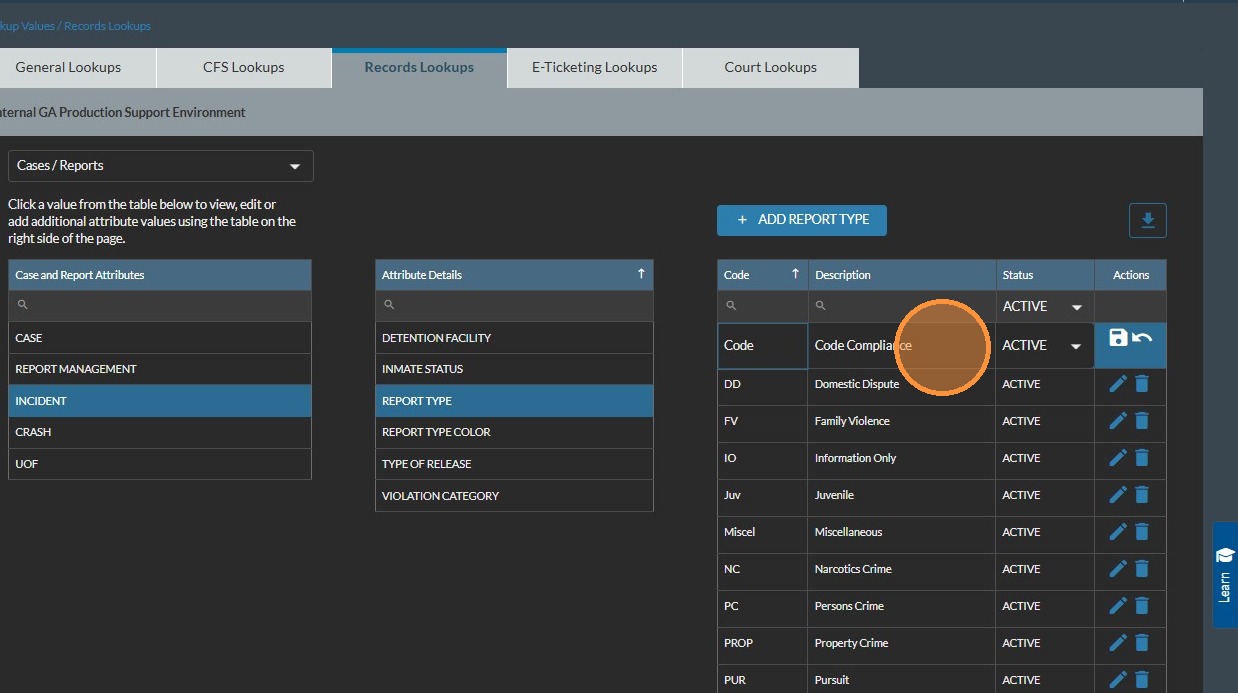The image size is (1238, 693).
Task: Open the ACTIVE status dropdown in editing row
Action: (1075, 346)
